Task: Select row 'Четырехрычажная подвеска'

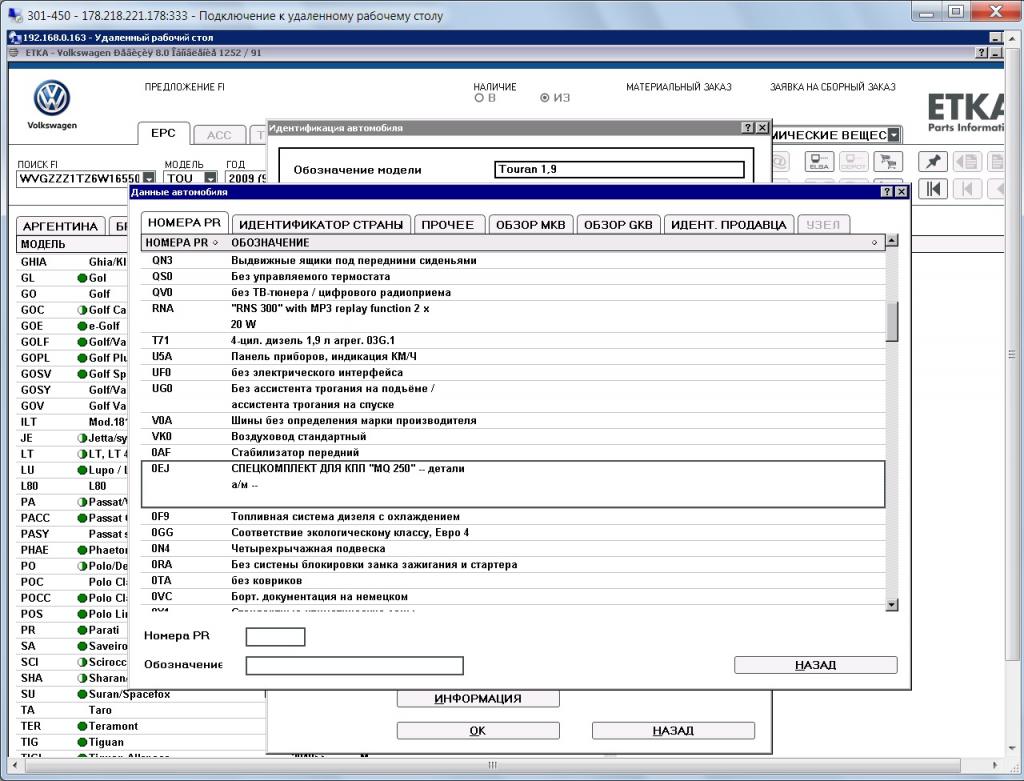Action: pos(513,549)
